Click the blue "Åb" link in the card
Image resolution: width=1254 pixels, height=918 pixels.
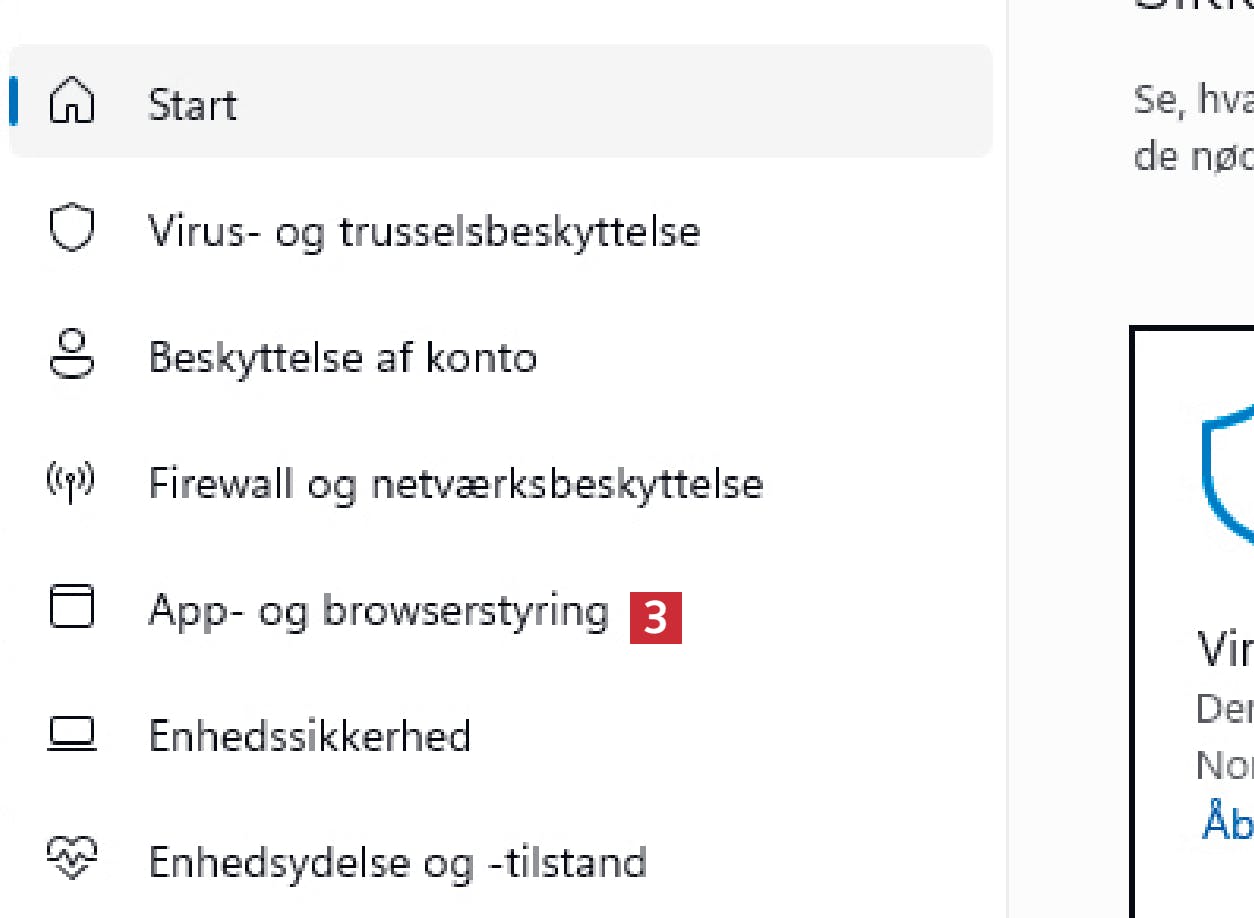click(x=1227, y=820)
